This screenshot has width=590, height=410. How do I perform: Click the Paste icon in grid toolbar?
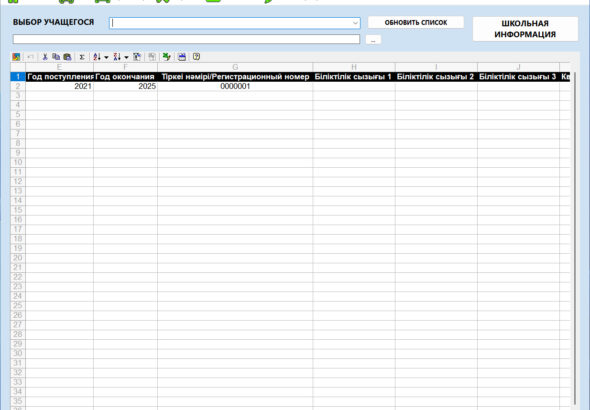[x=67, y=57]
